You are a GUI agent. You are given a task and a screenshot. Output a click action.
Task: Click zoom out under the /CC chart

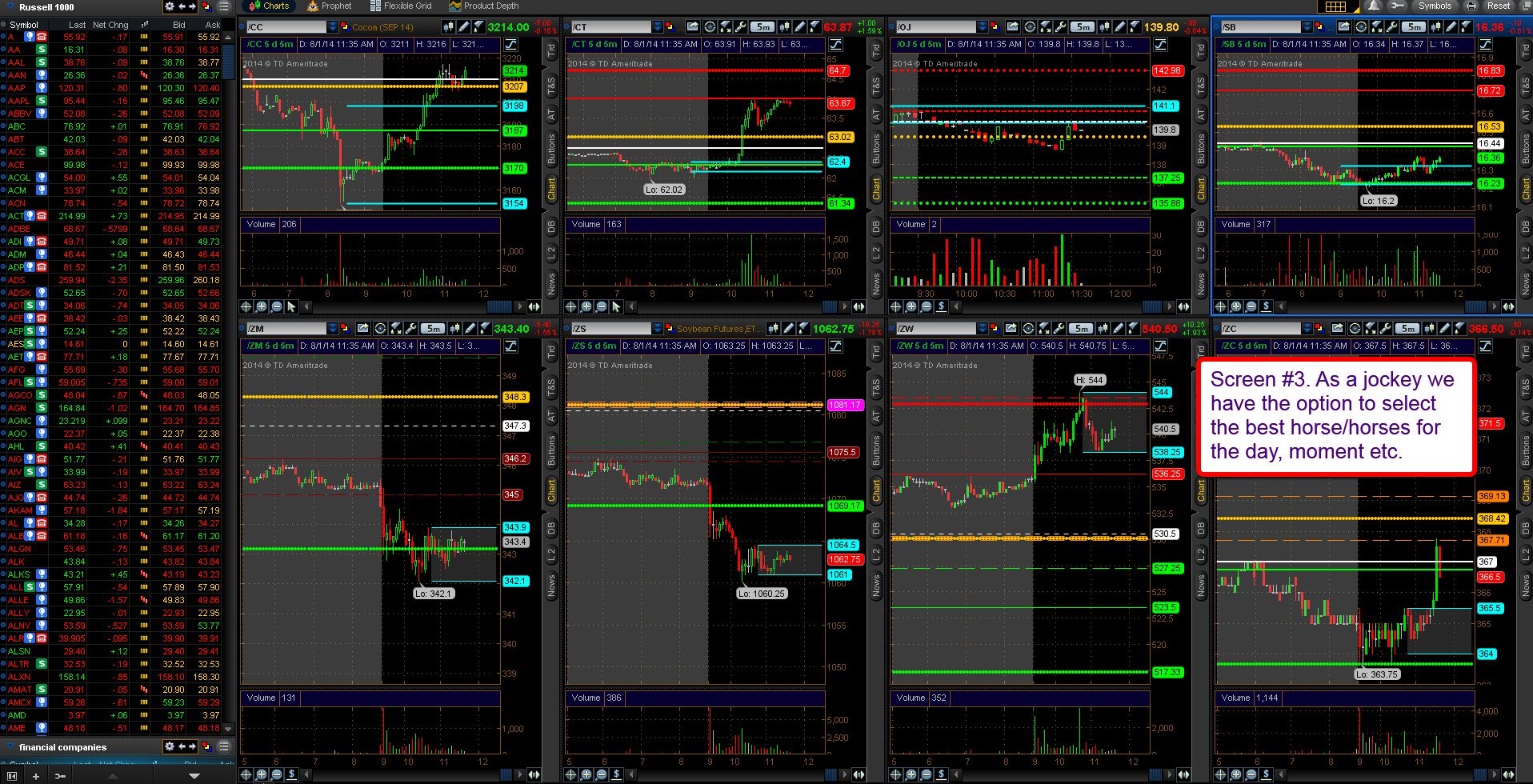[276, 306]
